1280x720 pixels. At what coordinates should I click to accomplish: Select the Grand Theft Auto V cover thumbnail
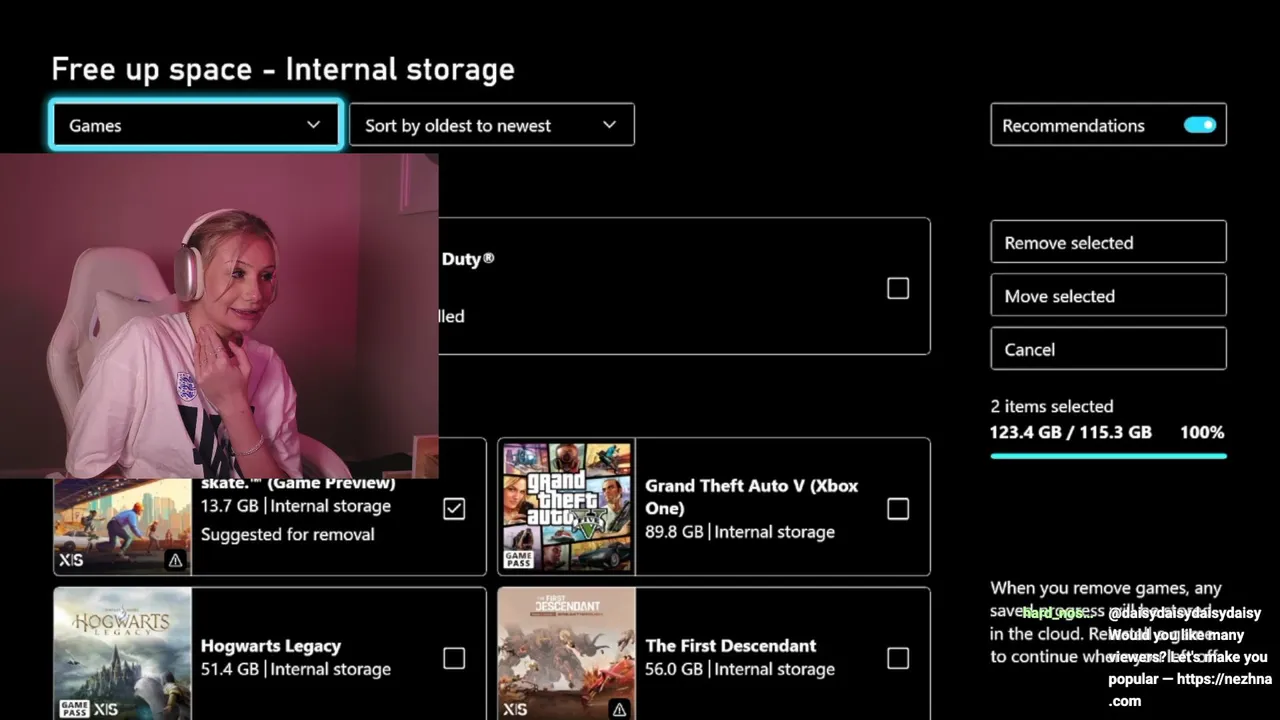[x=566, y=507]
